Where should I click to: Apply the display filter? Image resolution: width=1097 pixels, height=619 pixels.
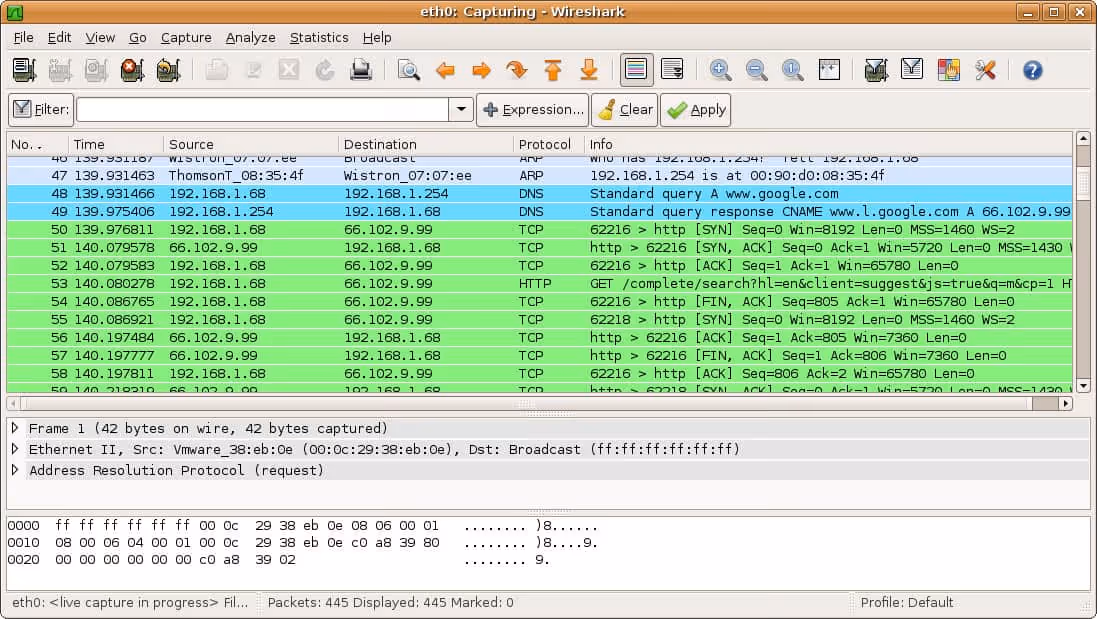[x=696, y=110]
